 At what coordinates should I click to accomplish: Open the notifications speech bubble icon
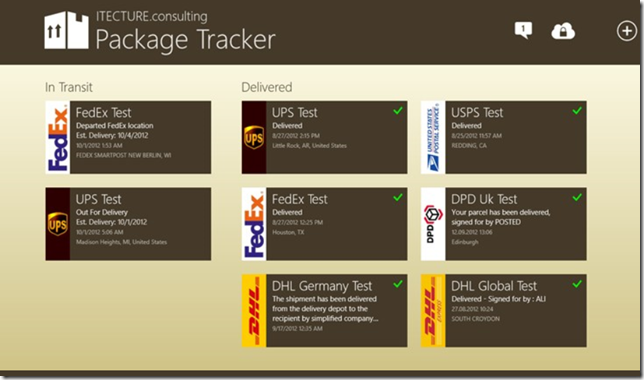coord(523,30)
